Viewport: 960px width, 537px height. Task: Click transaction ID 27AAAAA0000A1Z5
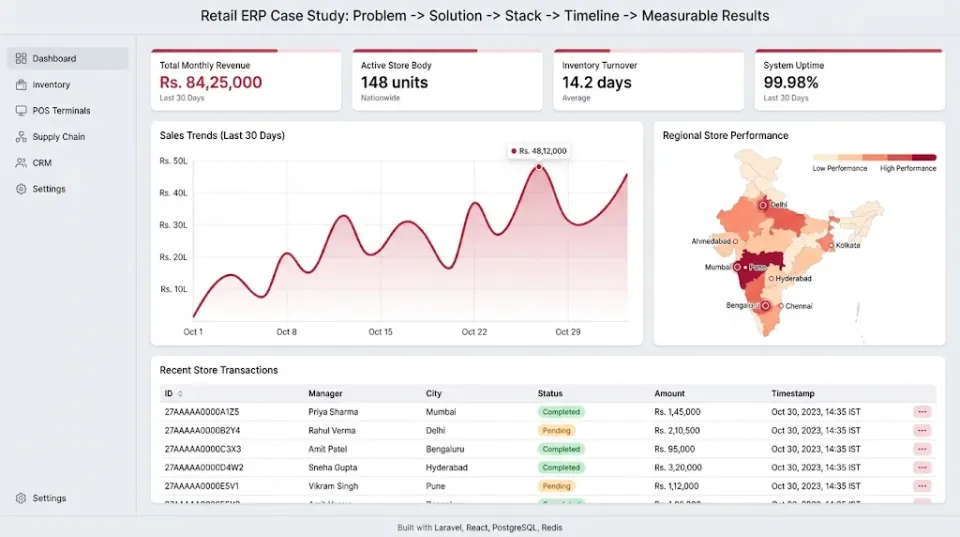point(202,412)
